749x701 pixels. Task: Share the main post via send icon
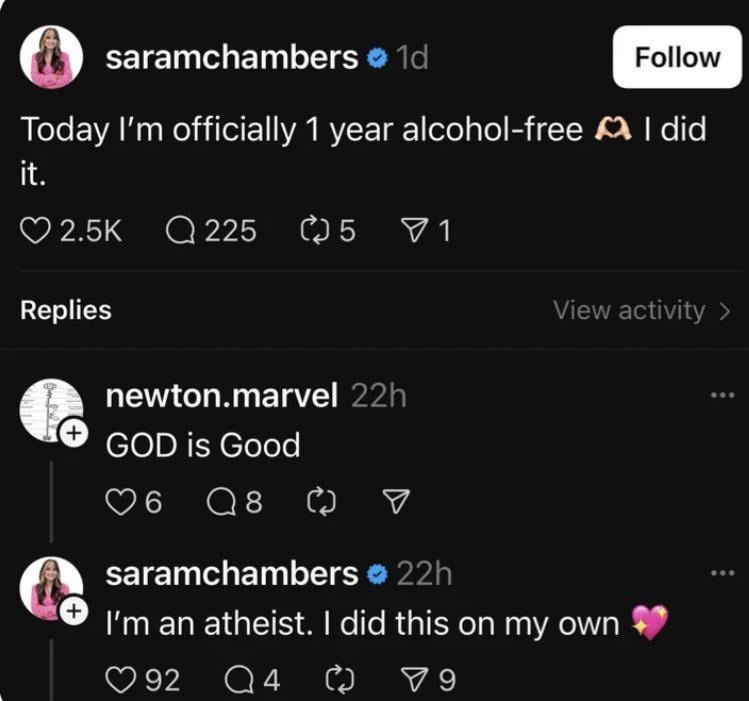[x=410, y=231]
